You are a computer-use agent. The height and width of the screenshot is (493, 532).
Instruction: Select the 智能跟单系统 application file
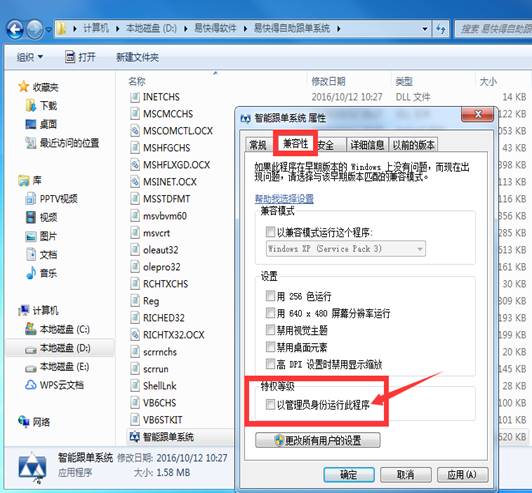[x=162, y=437]
